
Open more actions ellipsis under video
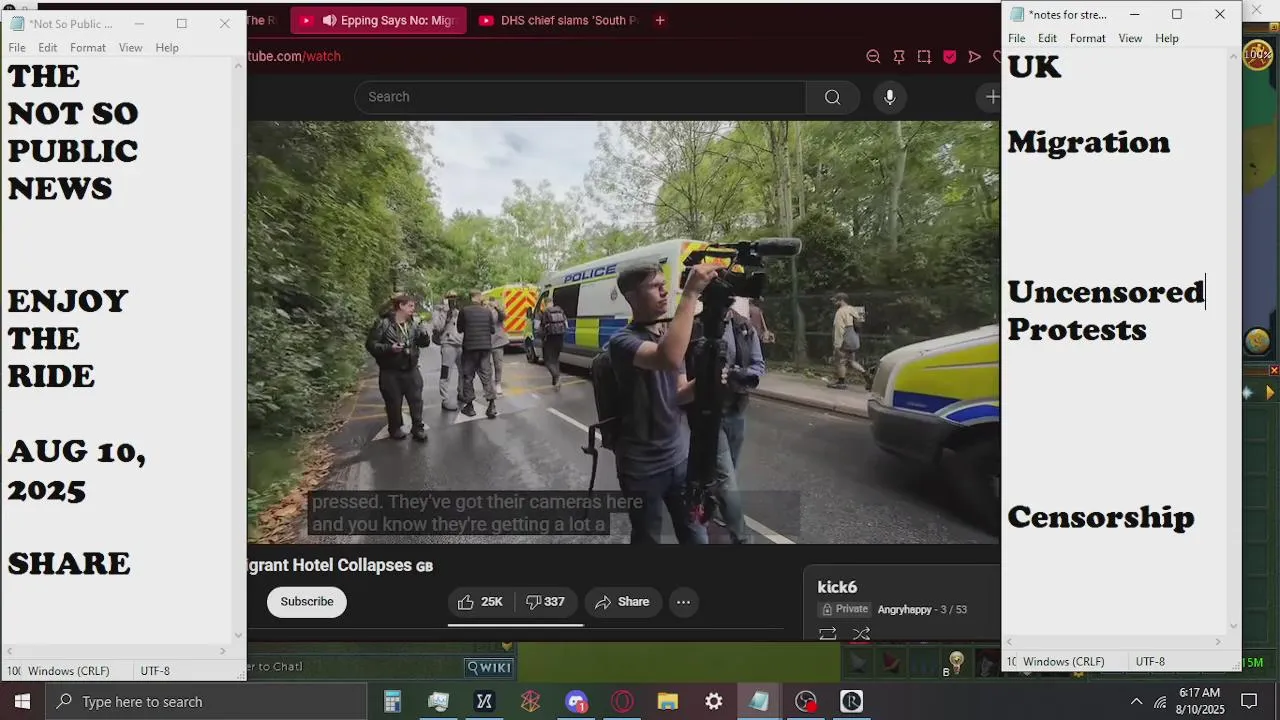point(683,602)
